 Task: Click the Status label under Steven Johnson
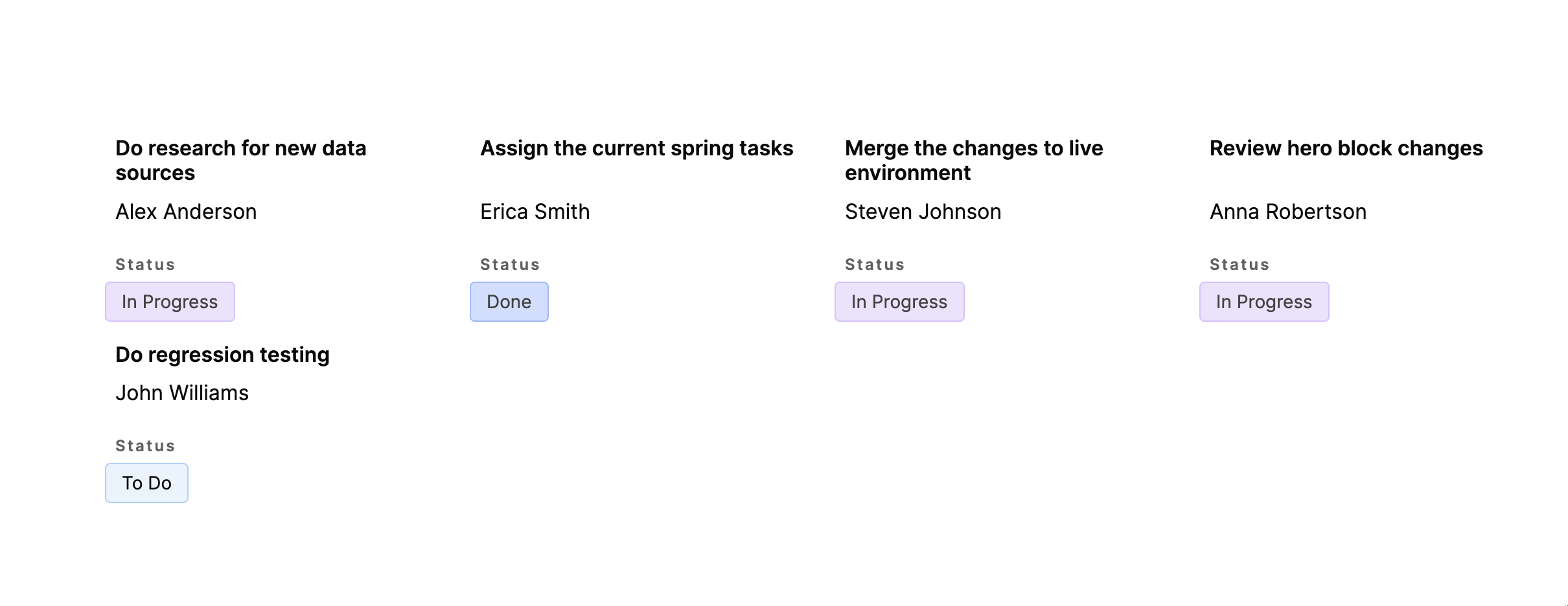coord(875,264)
